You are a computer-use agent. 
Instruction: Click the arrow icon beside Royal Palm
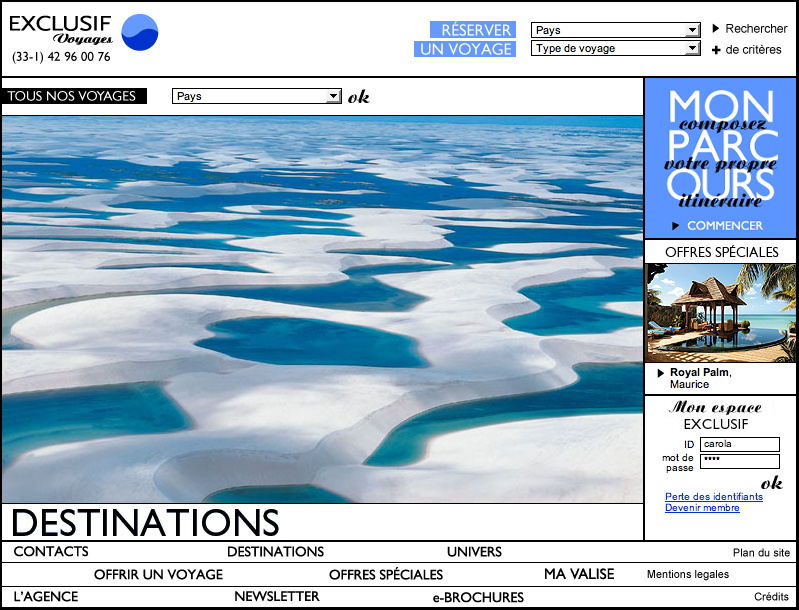[x=660, y=373]
